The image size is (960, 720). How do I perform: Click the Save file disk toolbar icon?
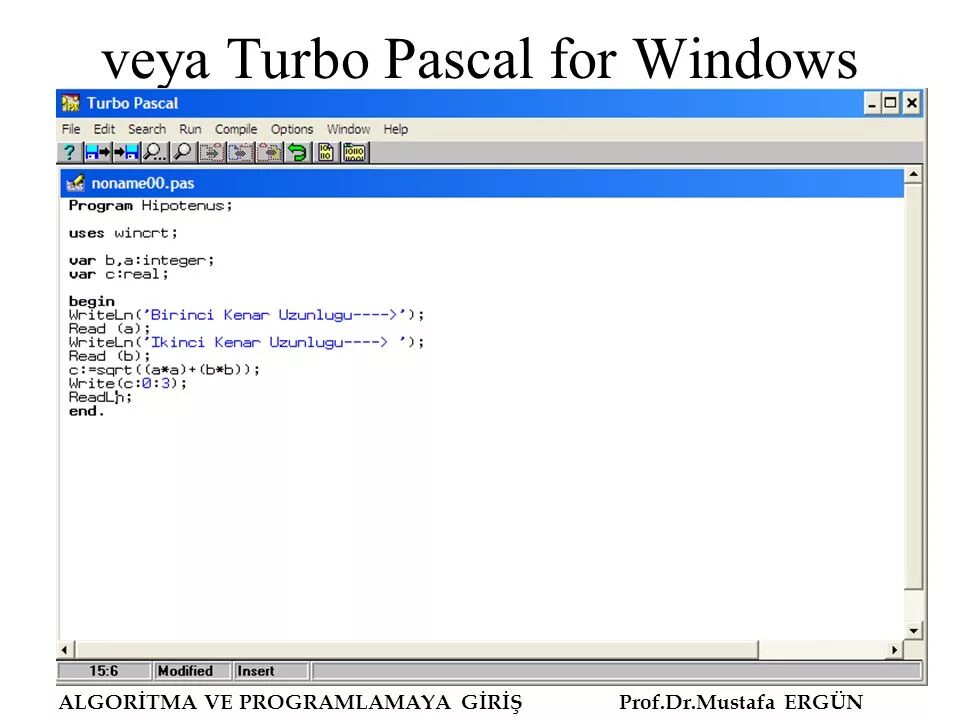point(126,152)
